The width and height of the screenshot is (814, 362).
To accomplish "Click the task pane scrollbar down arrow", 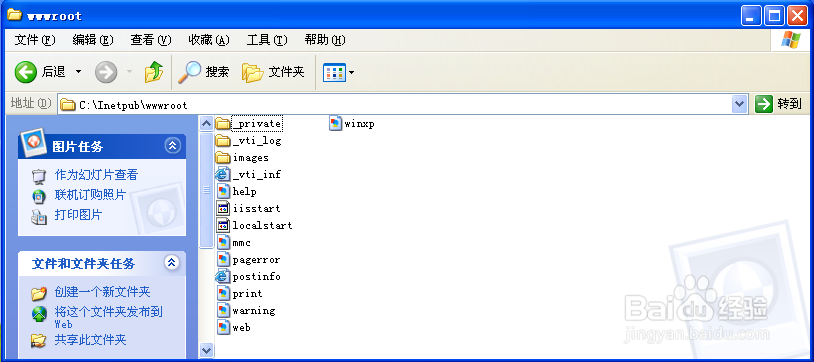I will [x=206, y=350].
